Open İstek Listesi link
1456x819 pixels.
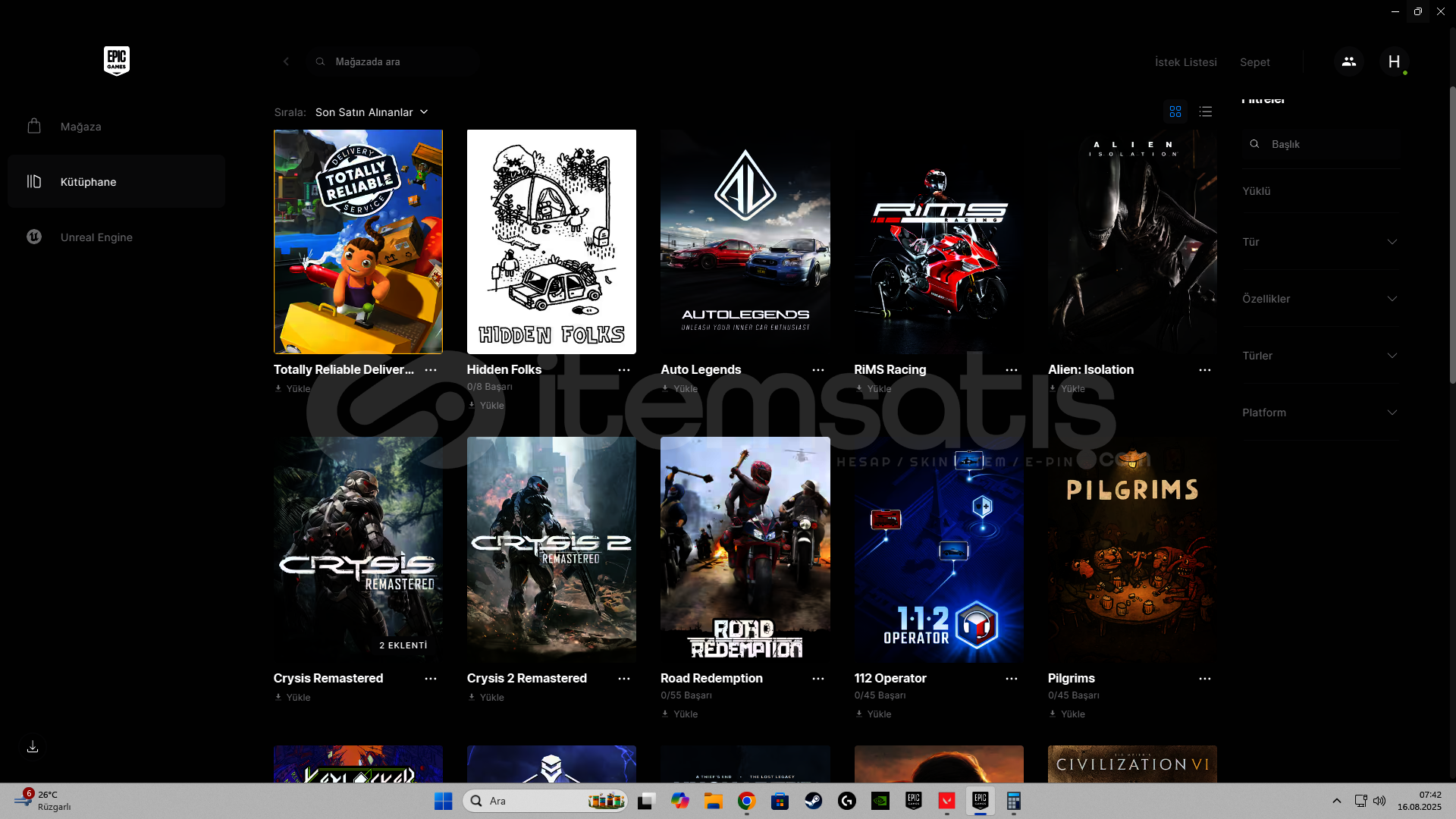point(1185,62)
